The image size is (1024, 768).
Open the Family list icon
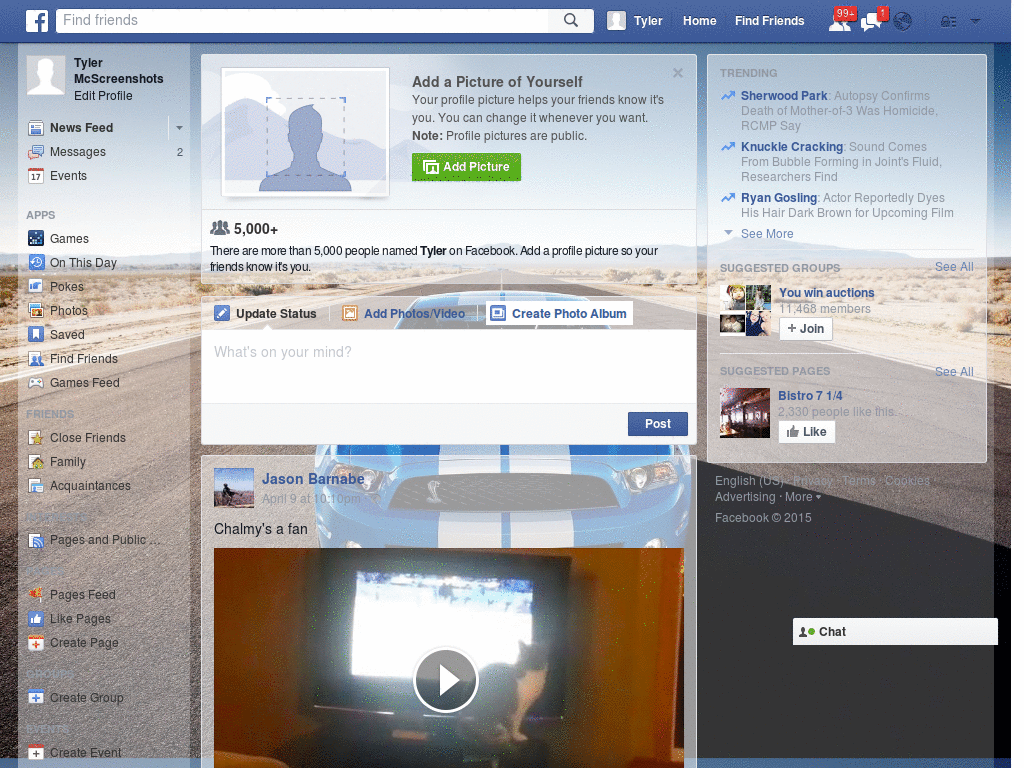tap(36, 462)
